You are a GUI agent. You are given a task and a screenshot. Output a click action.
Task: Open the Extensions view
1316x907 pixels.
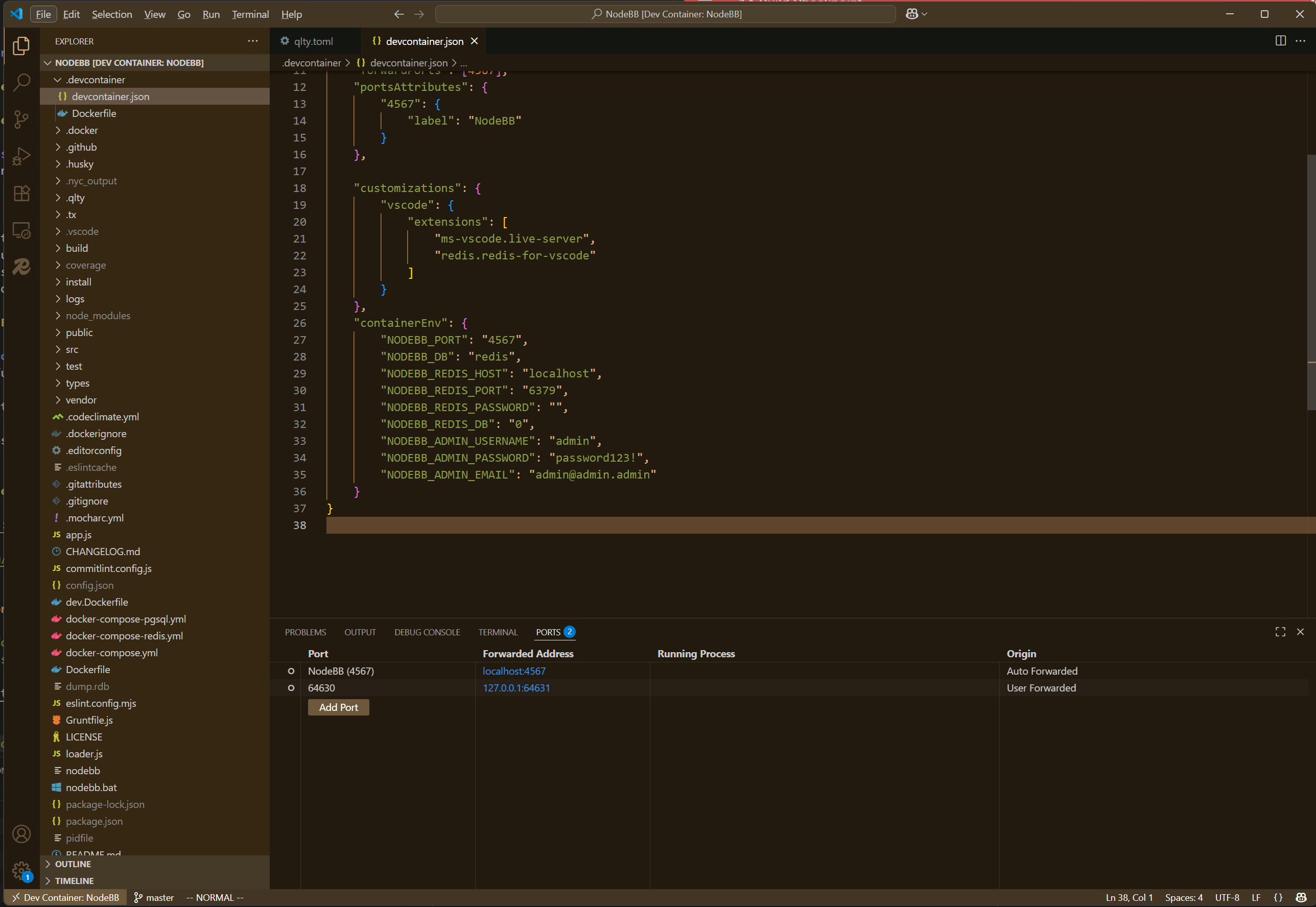point(21,193)
